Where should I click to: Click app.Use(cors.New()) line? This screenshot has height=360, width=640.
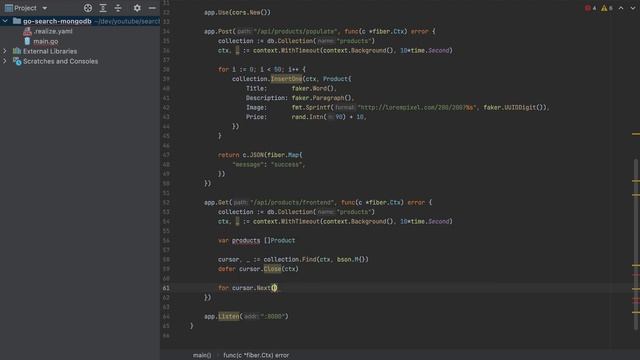click(237, 12)
